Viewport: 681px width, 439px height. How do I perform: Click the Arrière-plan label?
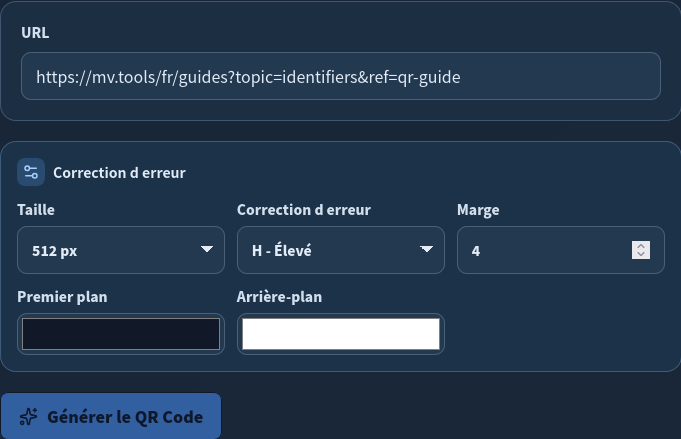tap(279, 297)
